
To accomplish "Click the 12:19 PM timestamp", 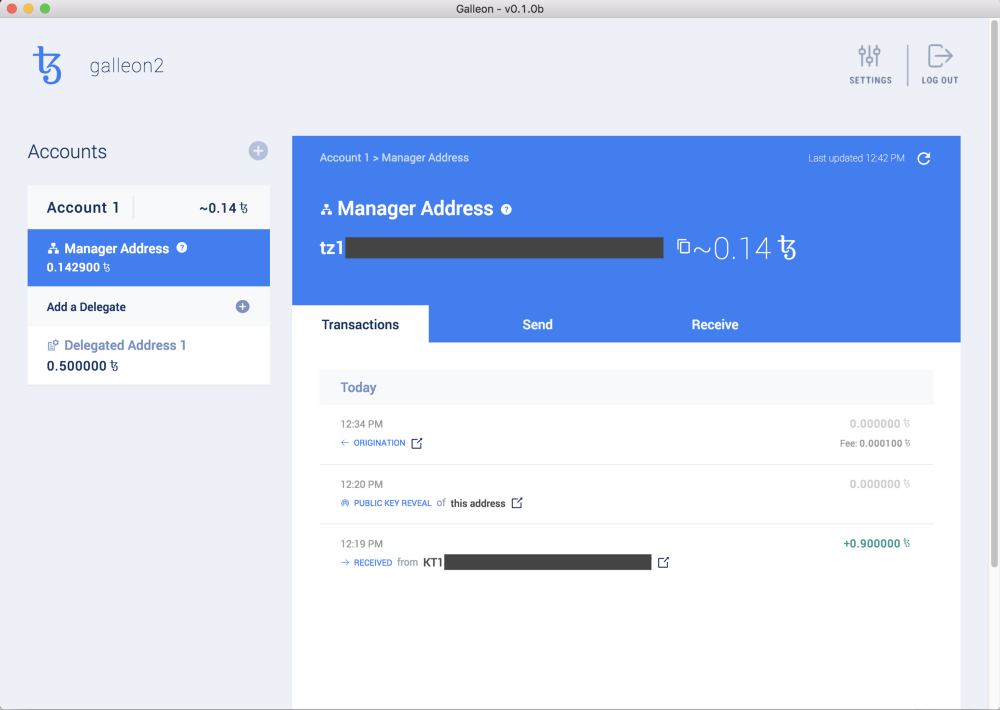I will (x=362, y=544).
